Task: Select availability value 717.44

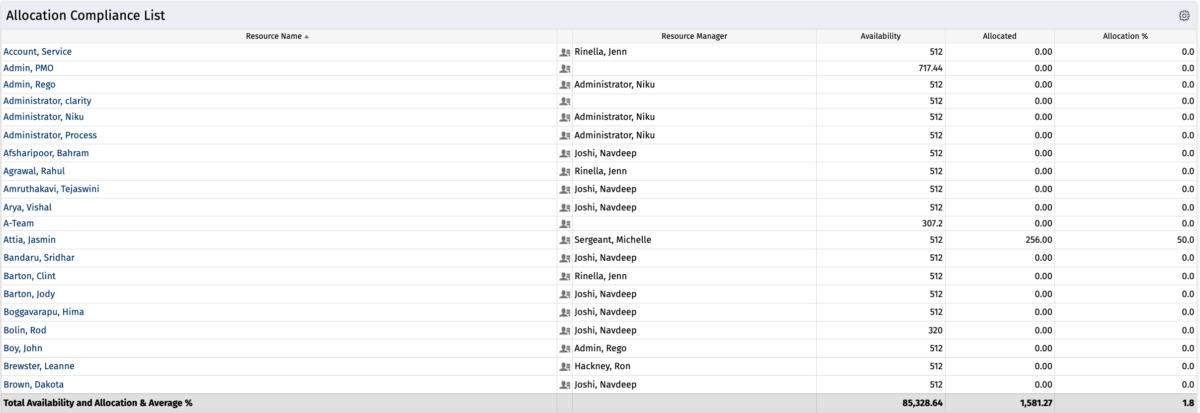Action: click(930, 68)
